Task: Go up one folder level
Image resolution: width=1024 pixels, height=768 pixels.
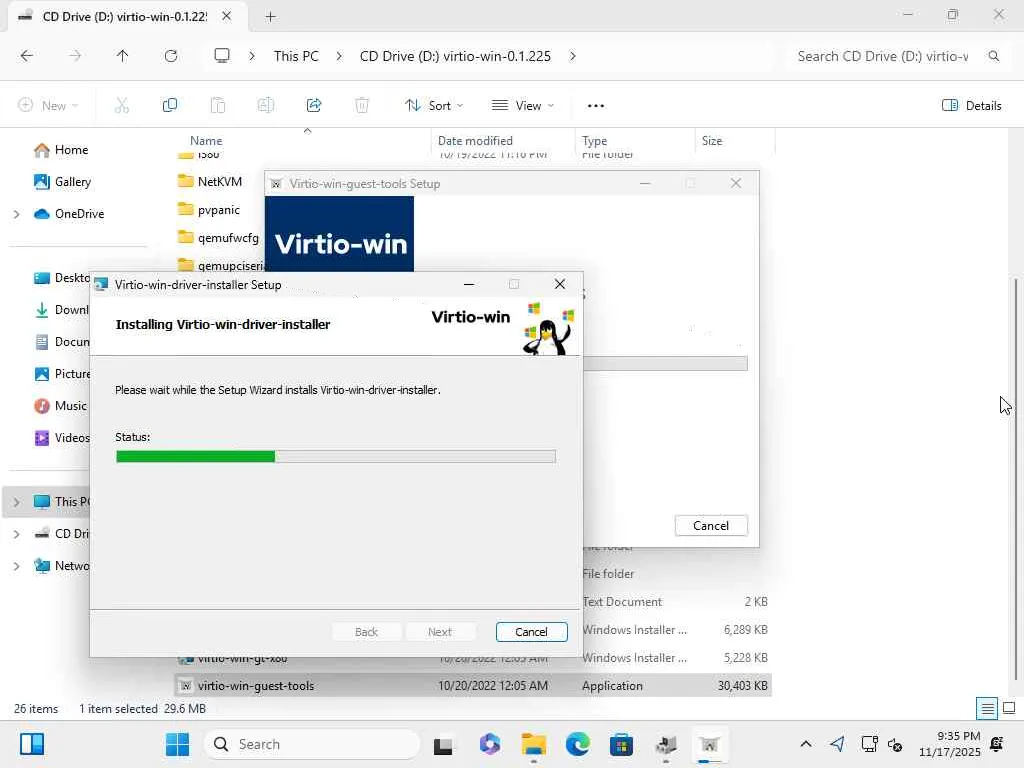Action: click(122, 56)
